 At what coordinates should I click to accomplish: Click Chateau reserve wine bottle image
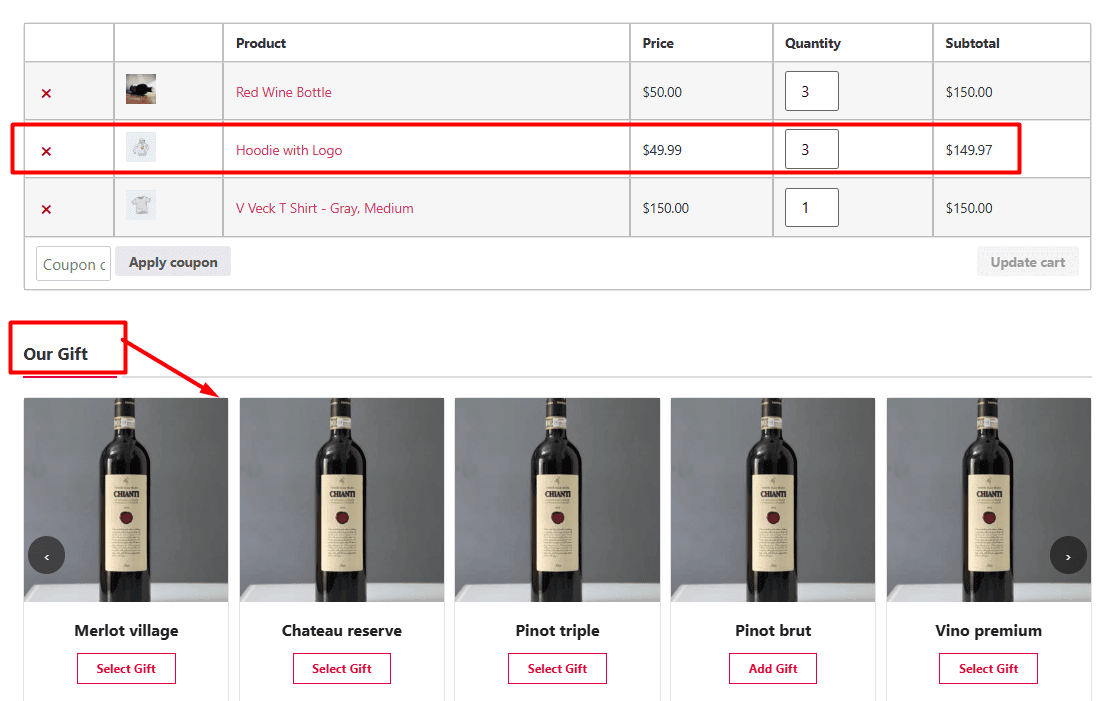click(342, 500)
